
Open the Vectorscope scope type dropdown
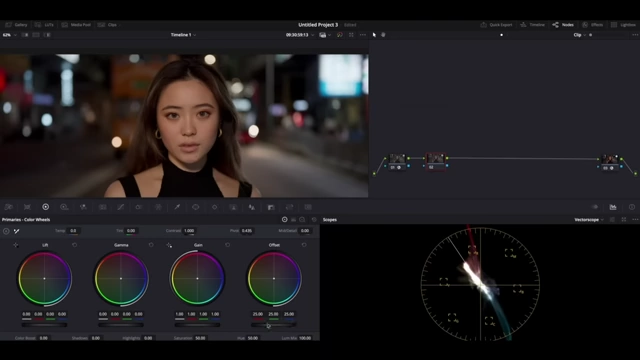[589, 220]
